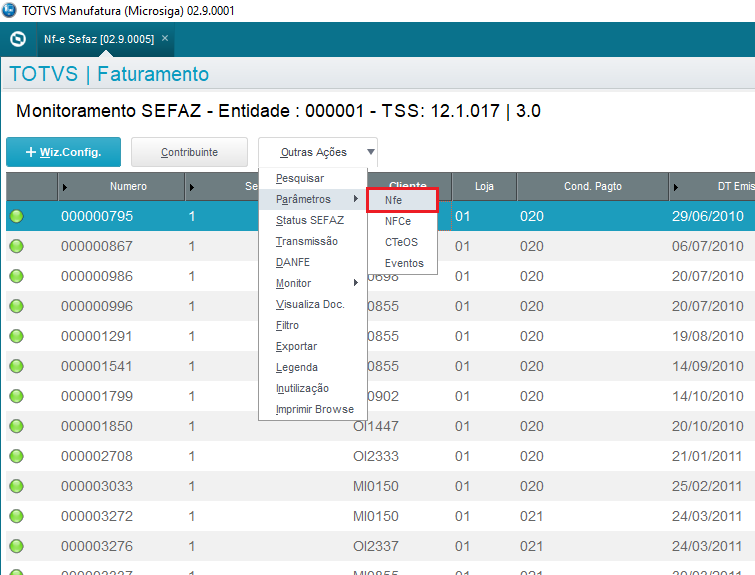Click green status icon for invoice 000003276
This screenshot has width=755, height=575.
[16, 546]
